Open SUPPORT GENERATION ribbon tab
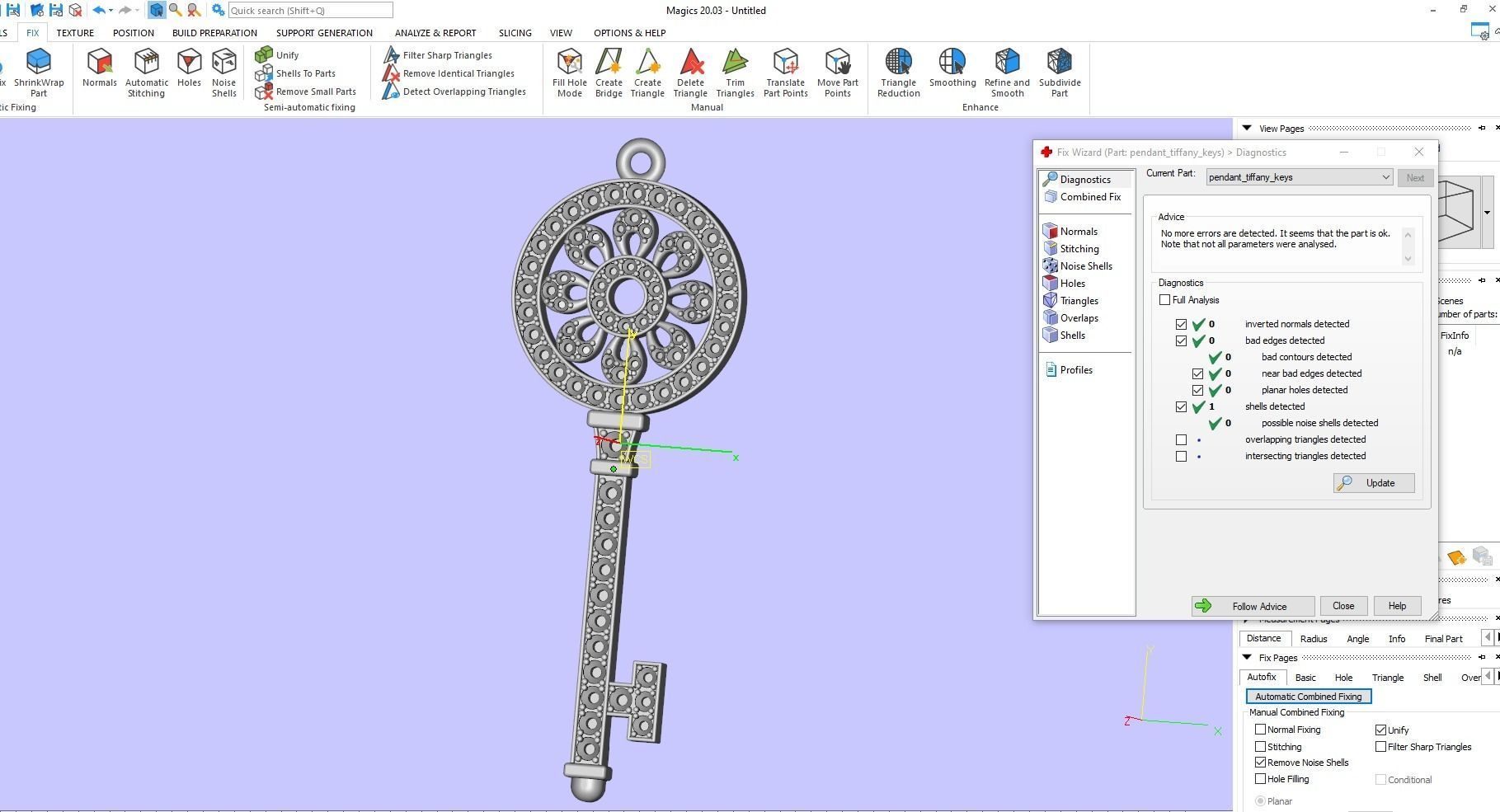Image resolution: width=1500 pixels, height=812 pixels. pos(324,33)
